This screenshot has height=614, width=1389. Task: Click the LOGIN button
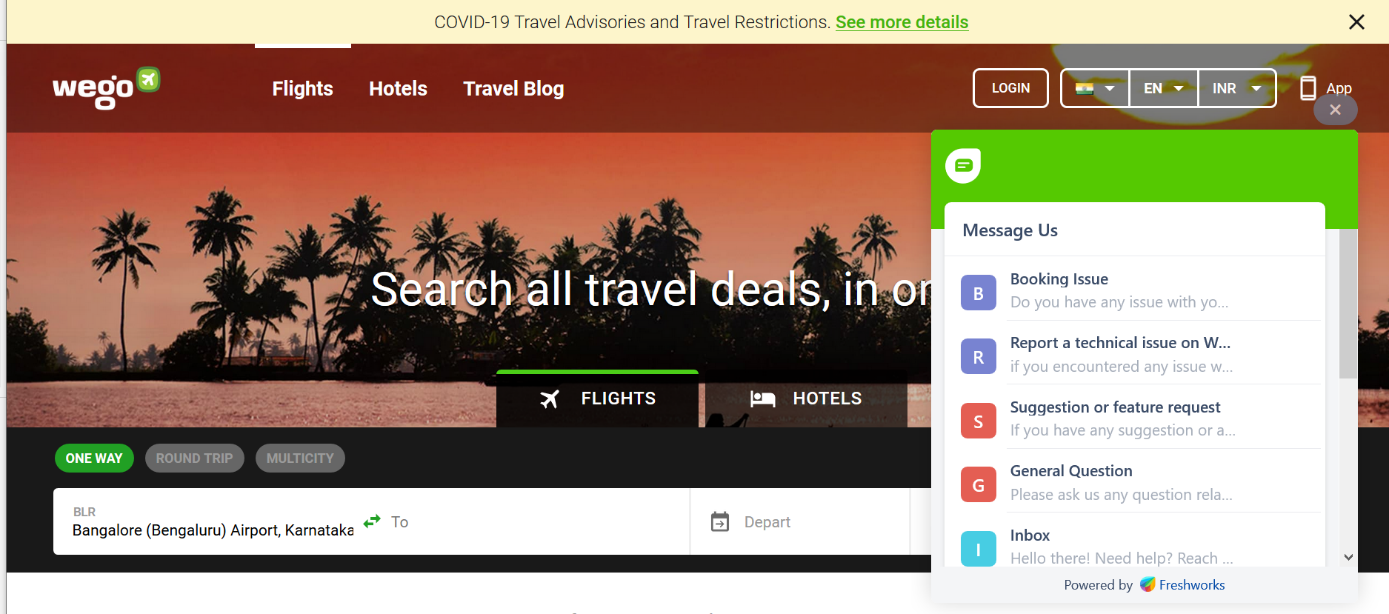pos(1011,88)
